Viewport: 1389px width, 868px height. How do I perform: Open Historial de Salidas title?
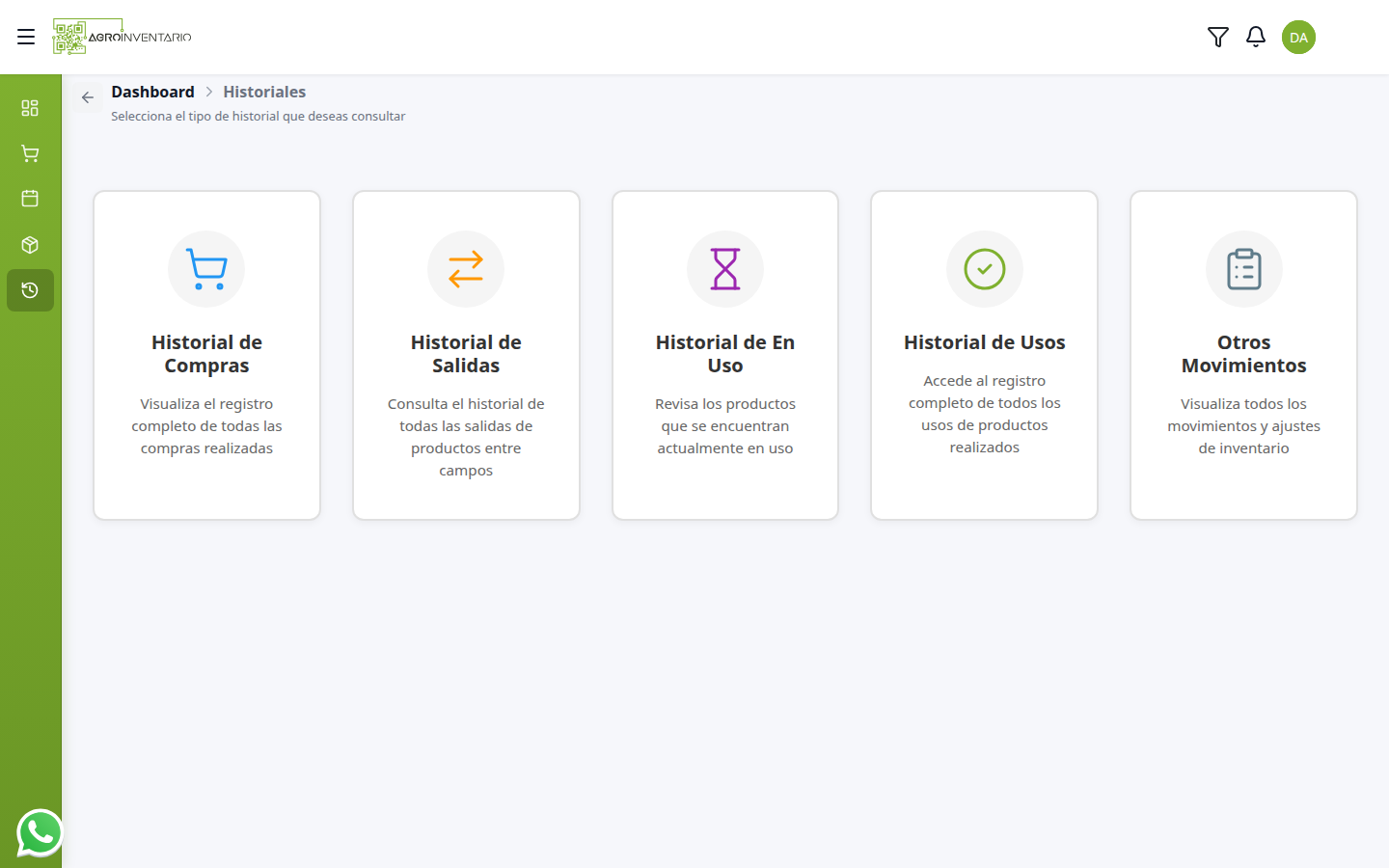[x=466, y=354]
